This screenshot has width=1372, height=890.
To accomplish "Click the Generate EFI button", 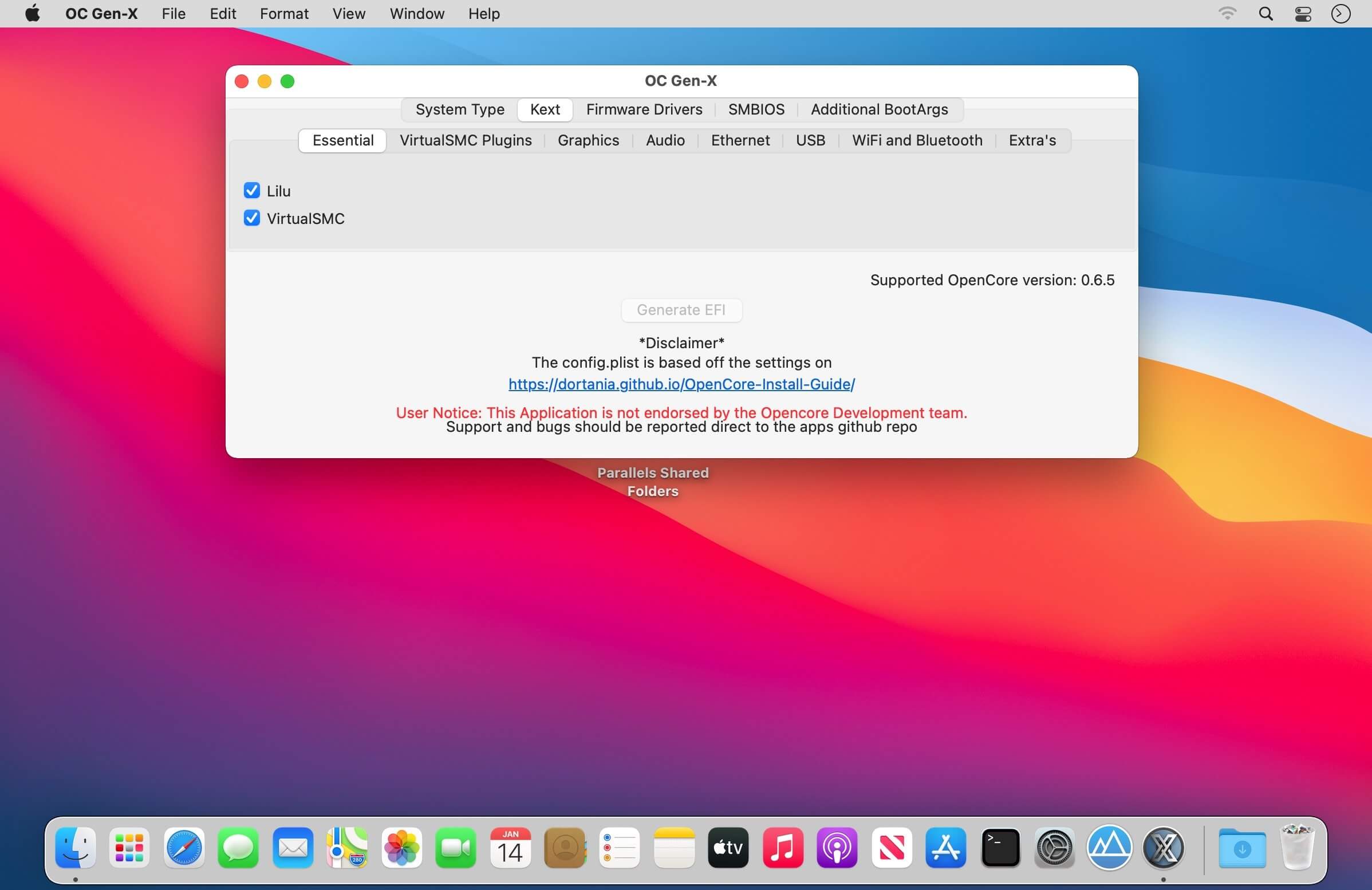I will tap(681, 309).
